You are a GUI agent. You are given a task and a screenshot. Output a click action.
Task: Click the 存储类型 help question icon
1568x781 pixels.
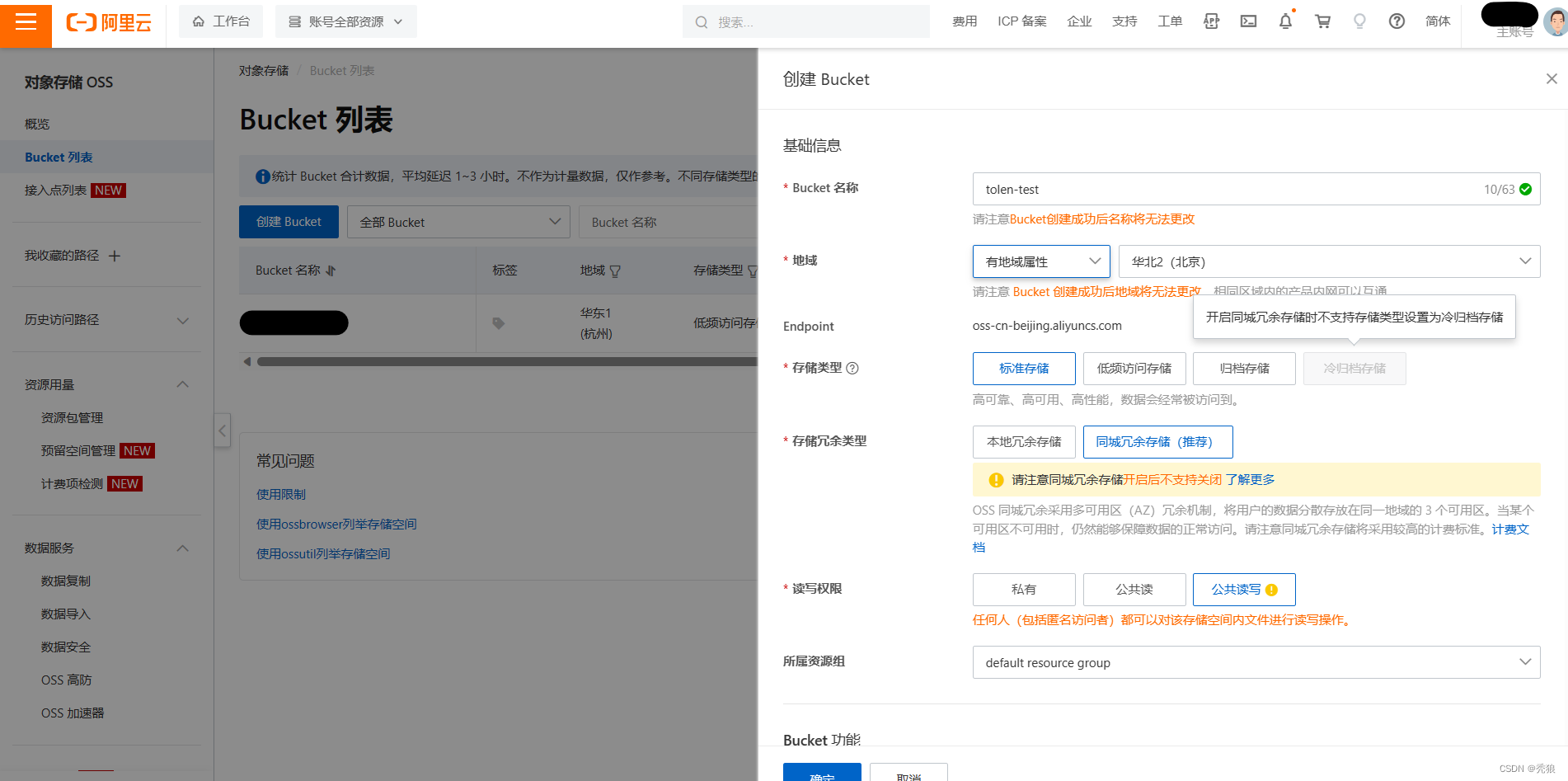pyautogui.click(x=852, y=369)
